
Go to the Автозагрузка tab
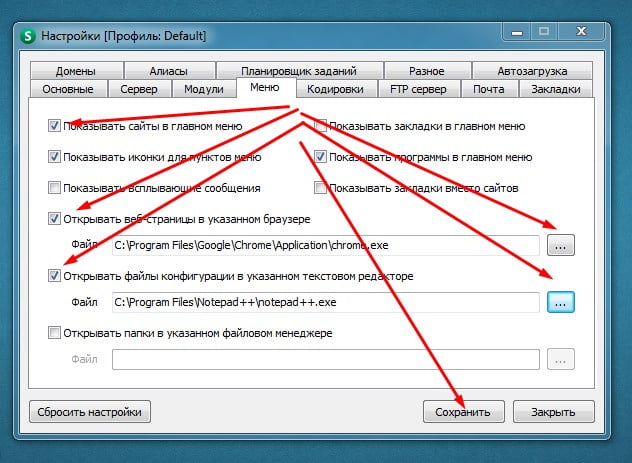click(x=533, y=71)
